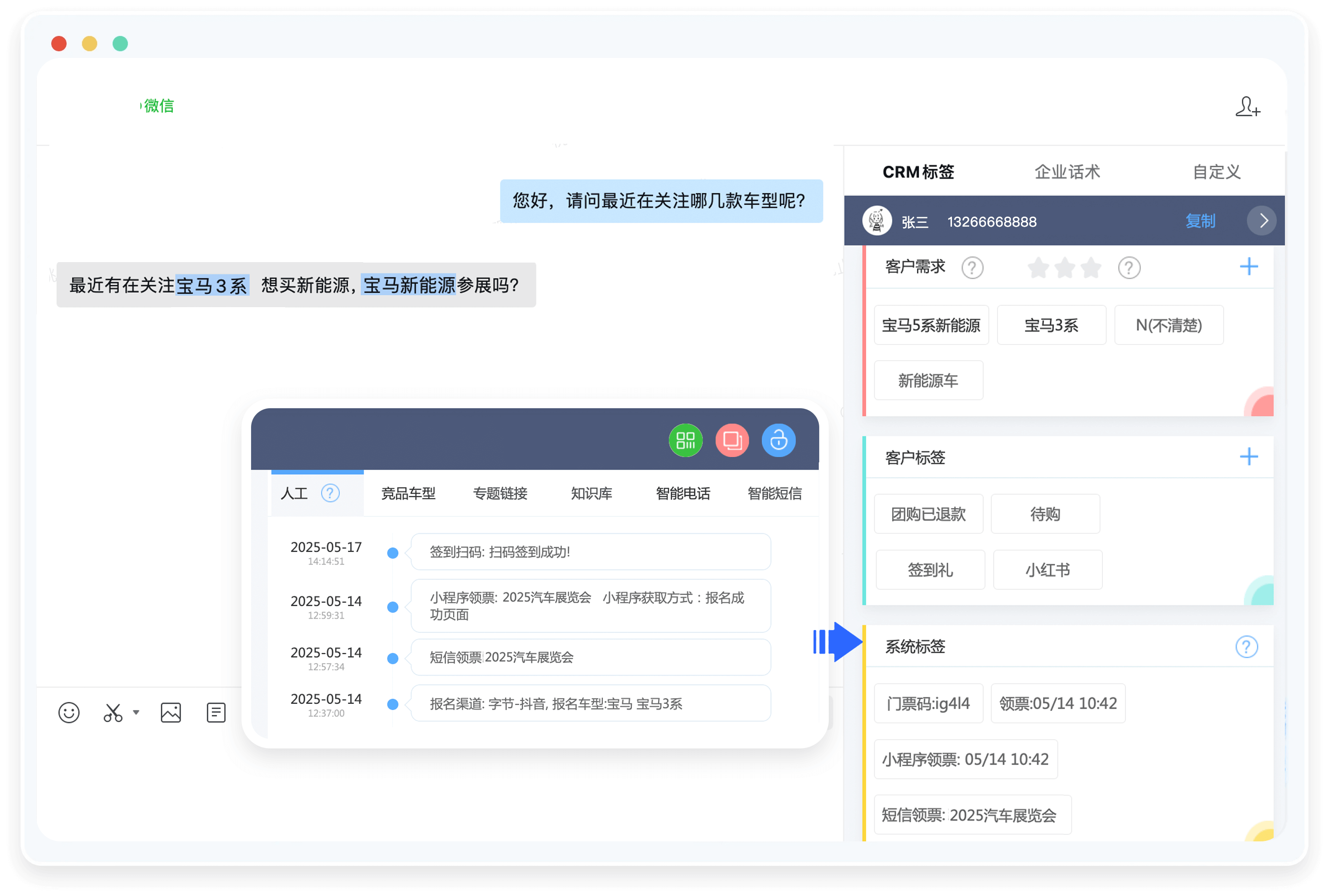The image size is (1329, 896).
Task: Click the 小程序领票: 05/14 10:42 tag
Action: click(x=965, y=759)
